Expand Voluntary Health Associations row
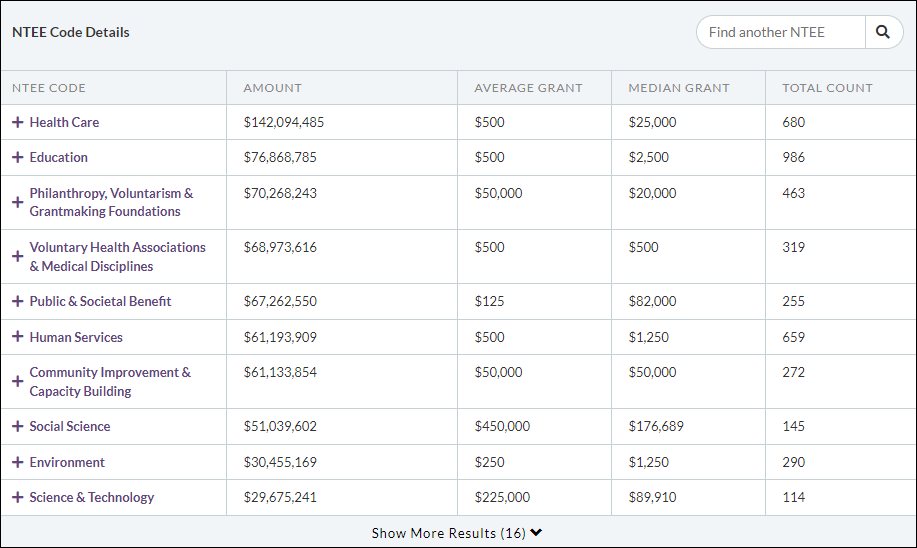Image resolution: width=917 pixels, height=548 pixels. point(17,256)
